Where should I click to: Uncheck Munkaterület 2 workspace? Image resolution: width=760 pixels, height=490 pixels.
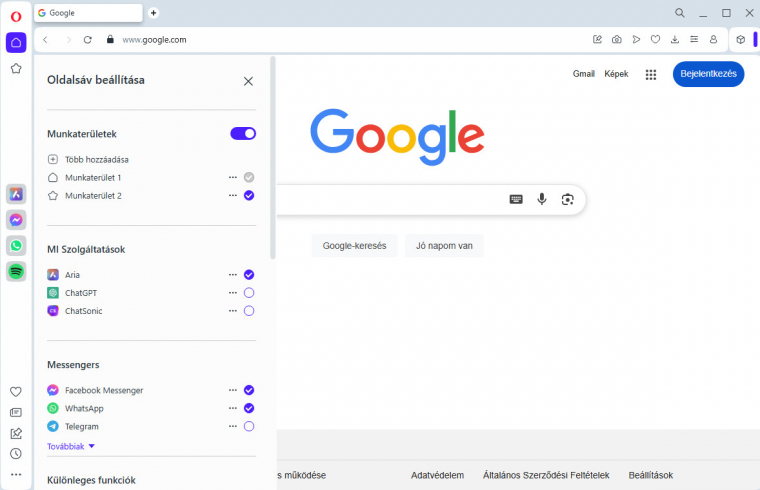pos(249,196)
